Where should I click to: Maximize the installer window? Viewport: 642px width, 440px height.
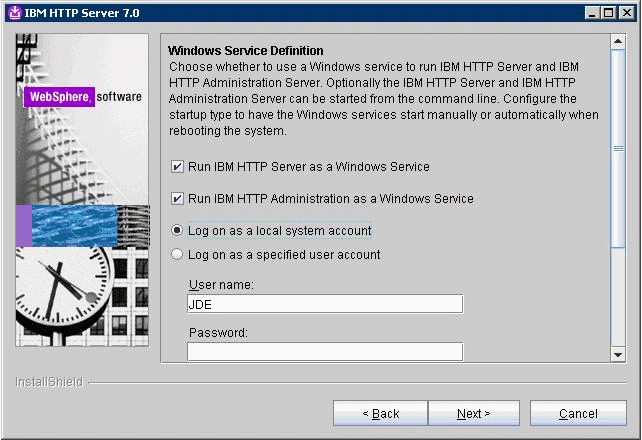tap(611, 12)
